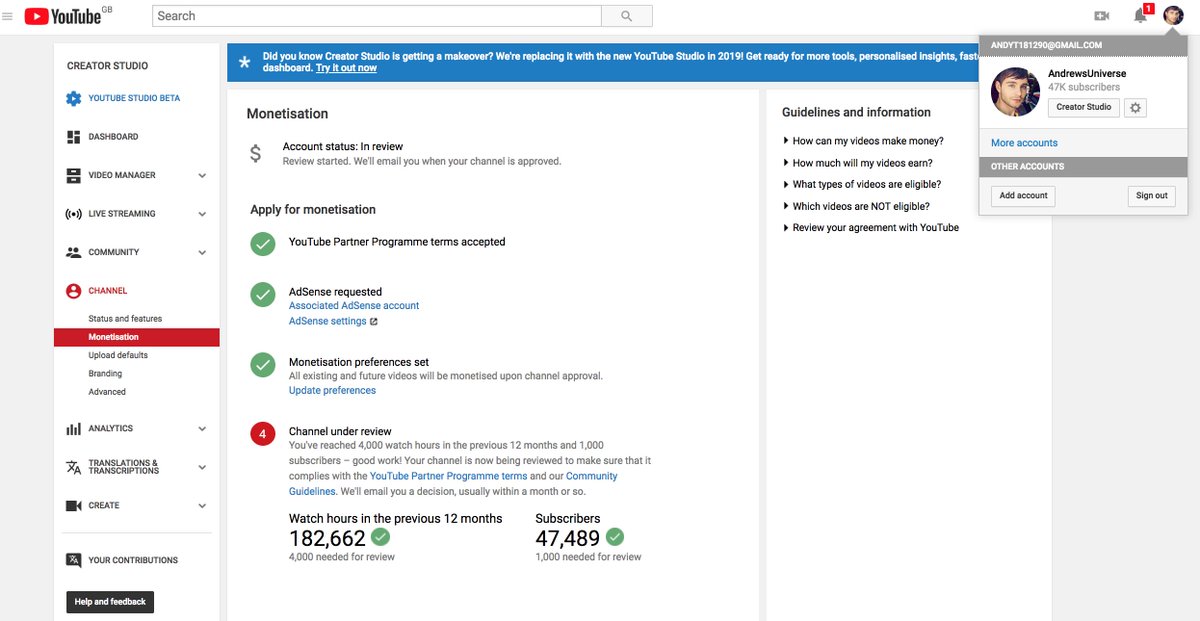Follow the 'Try it out now' banner link
Viewport: 1200px width, 621px height.
pyautogui.click(x=346, y=68)
